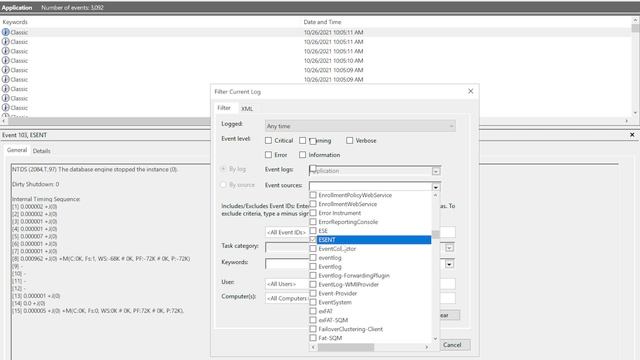The image size is (640, 360).
Task: Tick the exFAT-SQM source checkbox
Action: click(x=313, y=320)
